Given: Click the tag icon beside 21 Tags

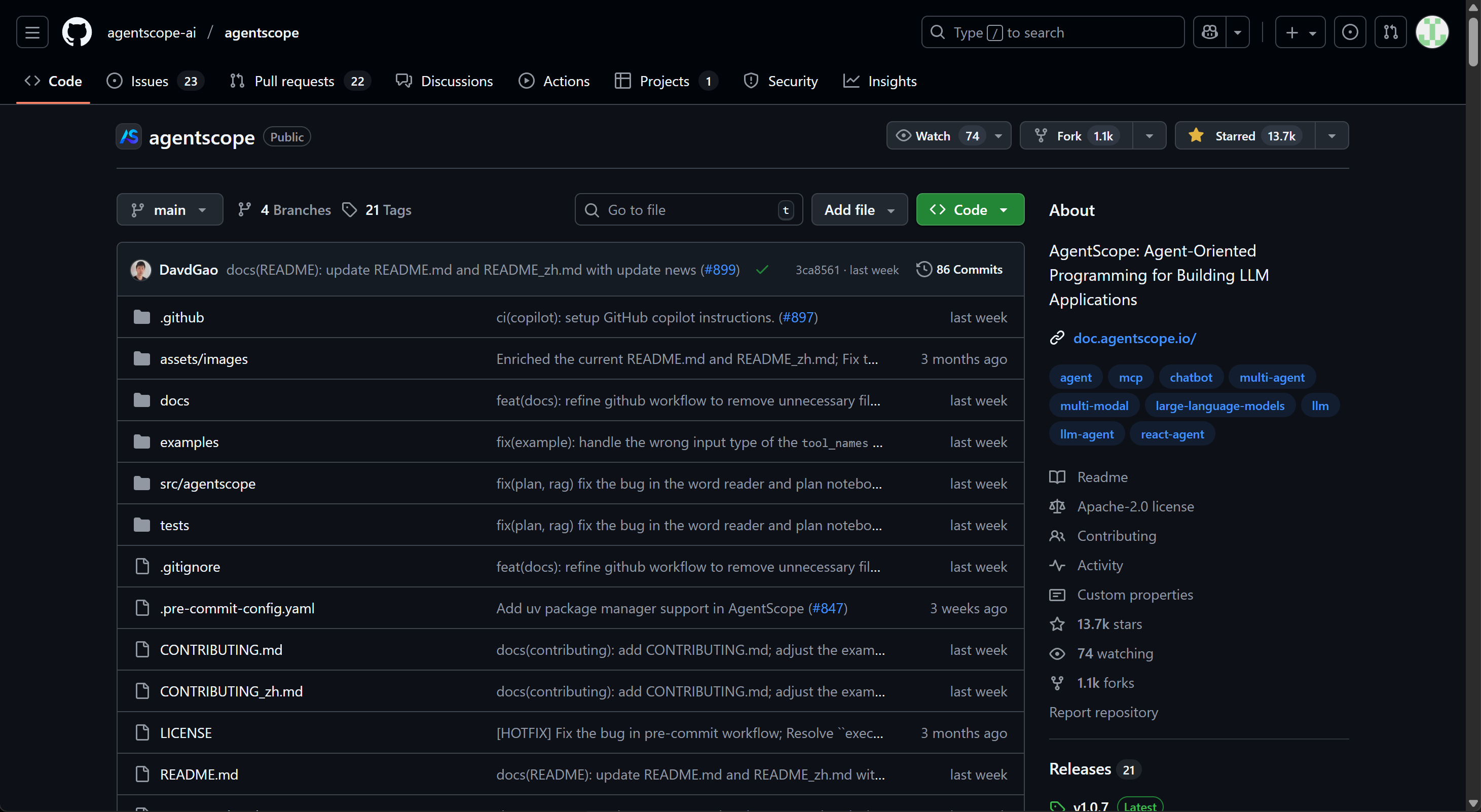Looking at the screenshot, I should click(x=350, y=210).
